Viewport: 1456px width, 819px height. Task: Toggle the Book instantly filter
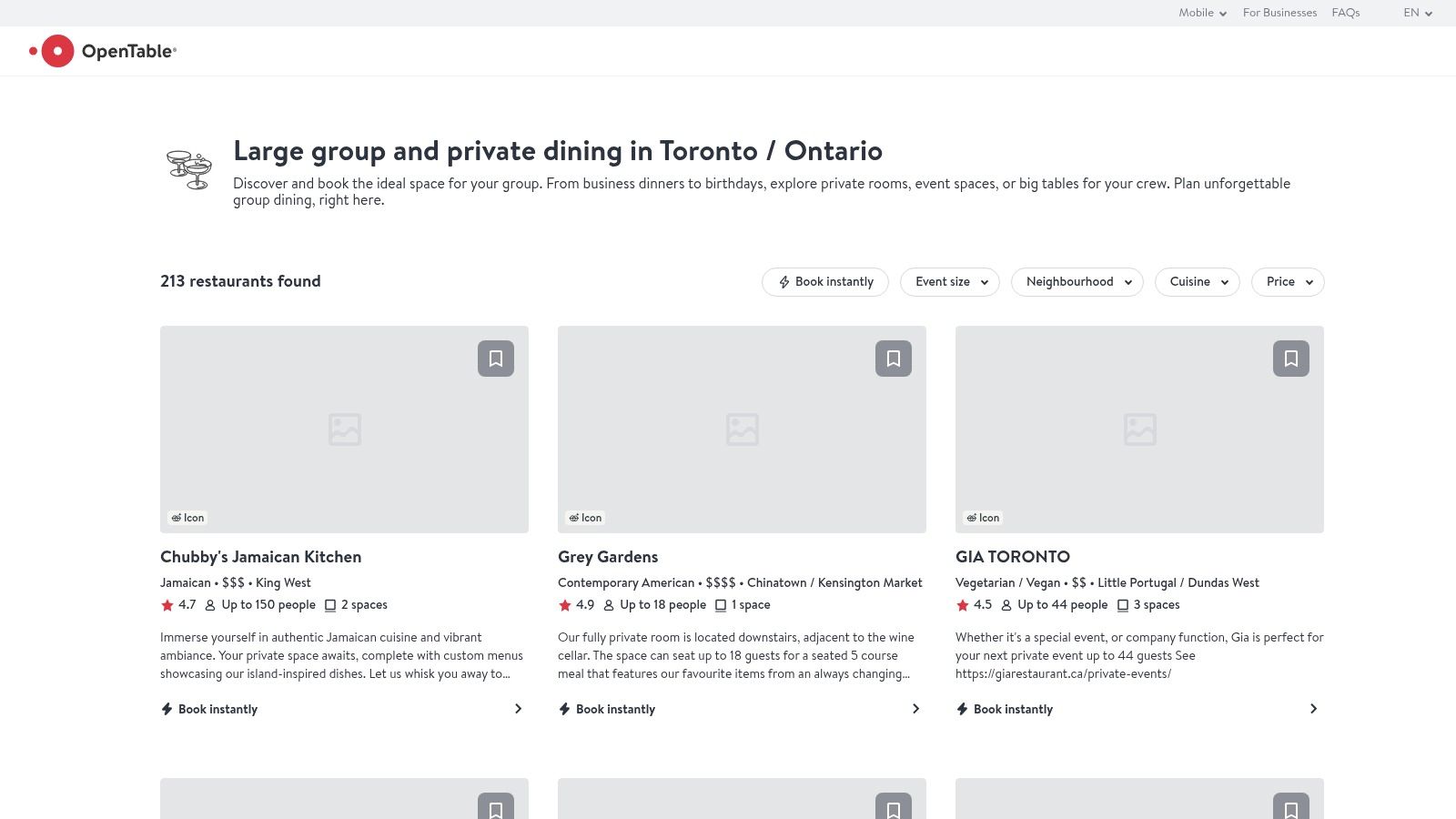click(824, 282)
